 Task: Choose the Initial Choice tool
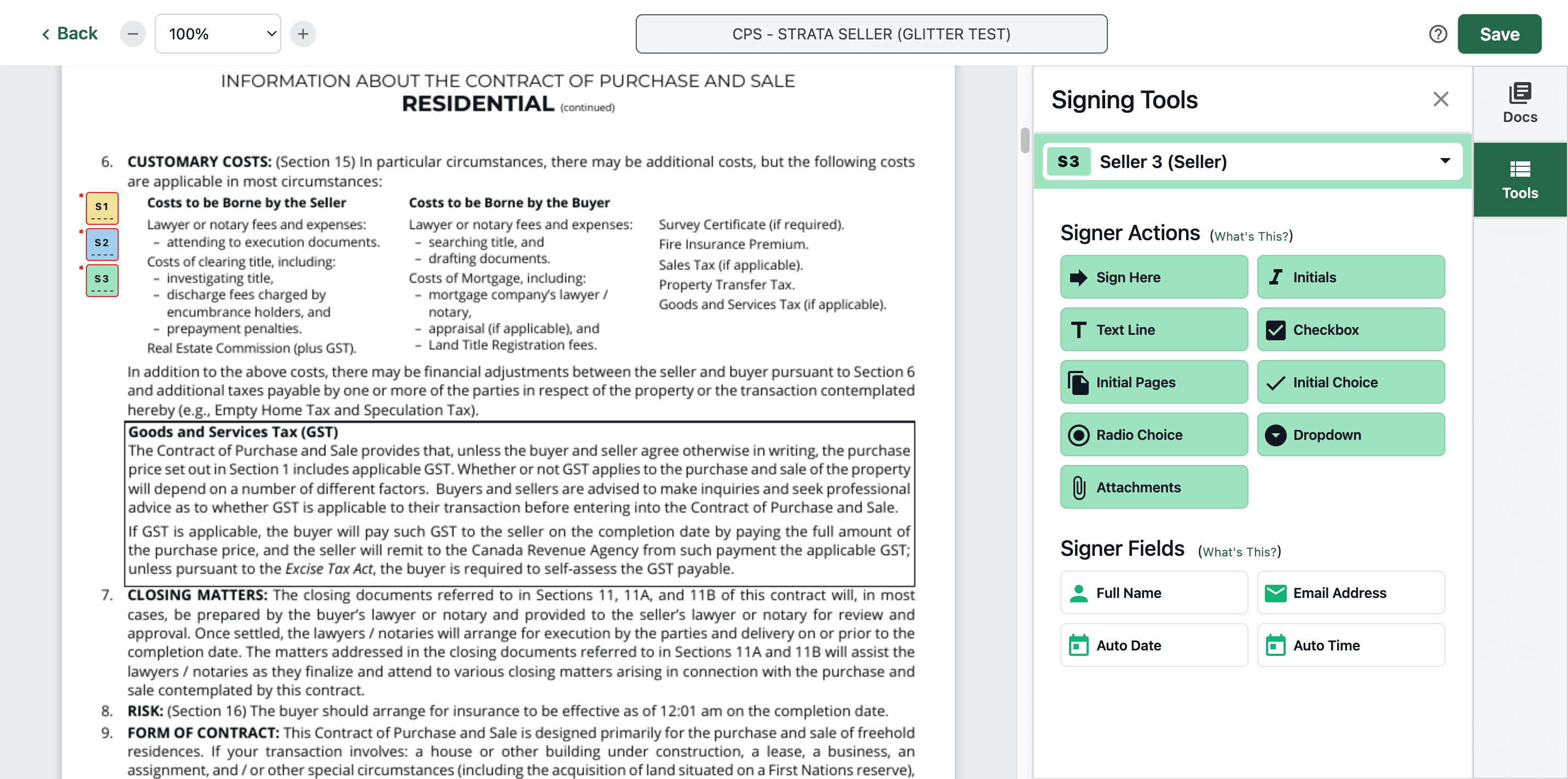coord(1351,382)
